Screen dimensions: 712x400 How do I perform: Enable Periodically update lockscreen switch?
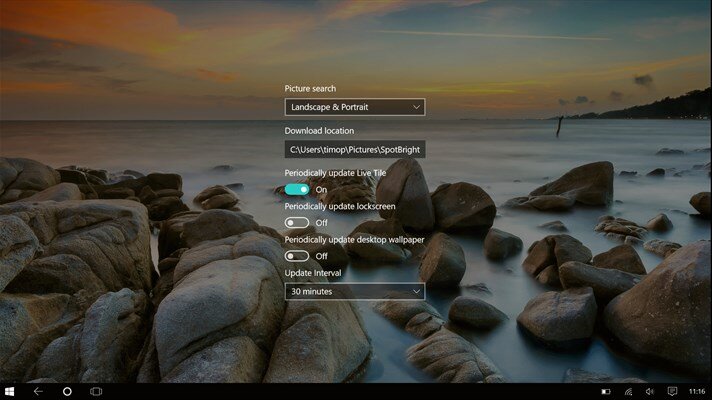coord(297,222)
